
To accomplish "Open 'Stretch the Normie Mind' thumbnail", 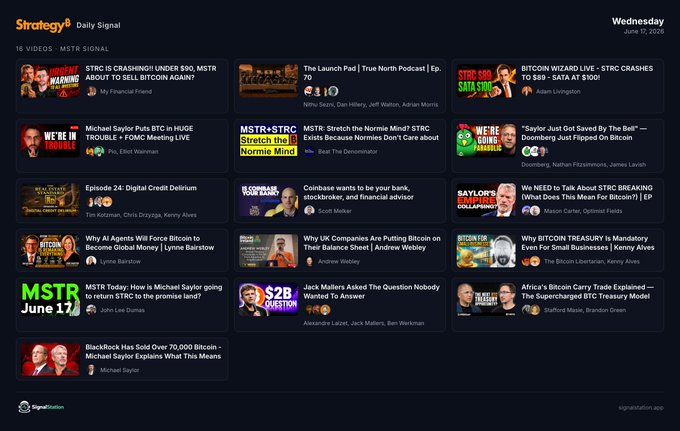I will [268, 141].
